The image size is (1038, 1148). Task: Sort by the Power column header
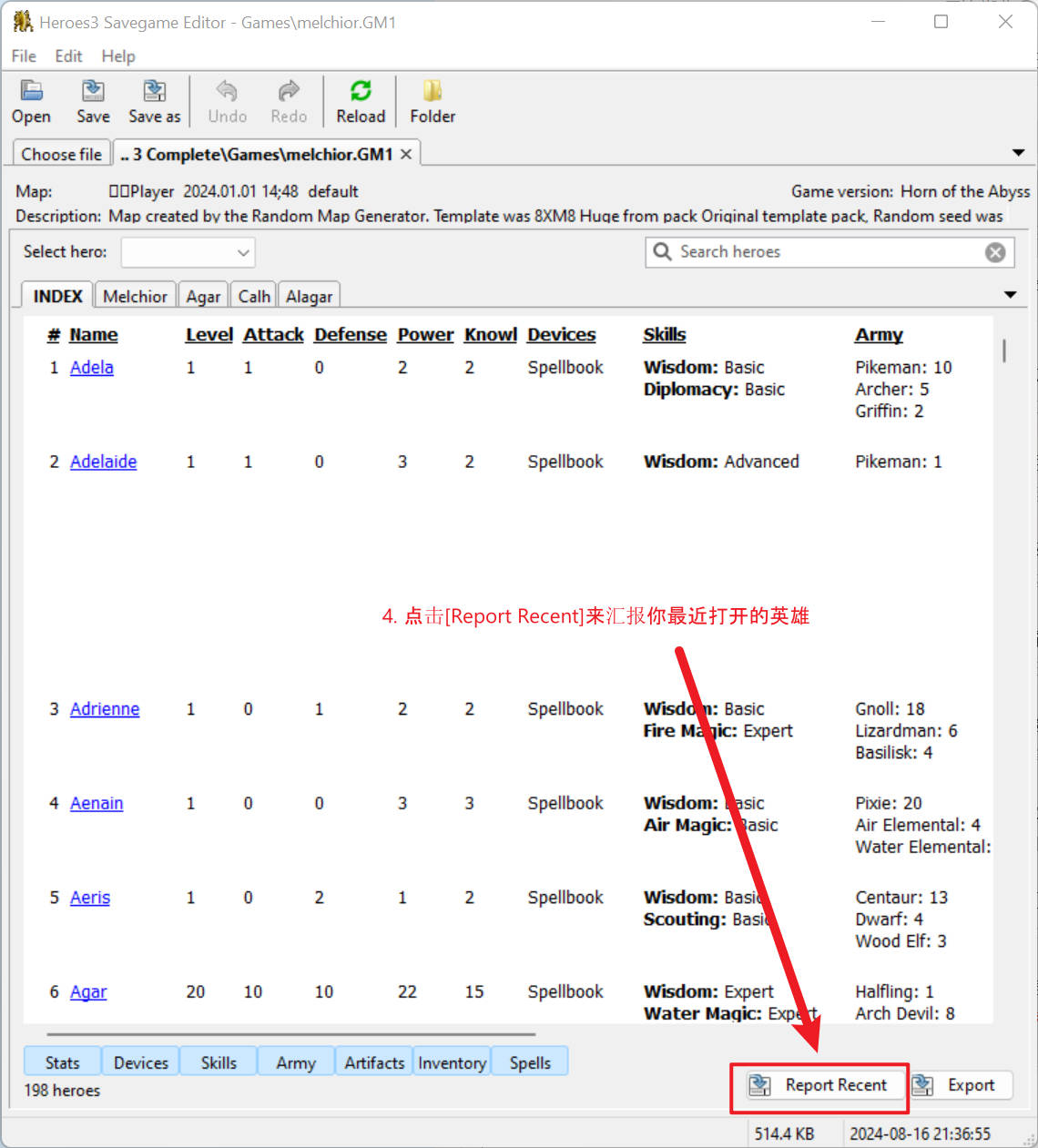[x=425, y=335]
